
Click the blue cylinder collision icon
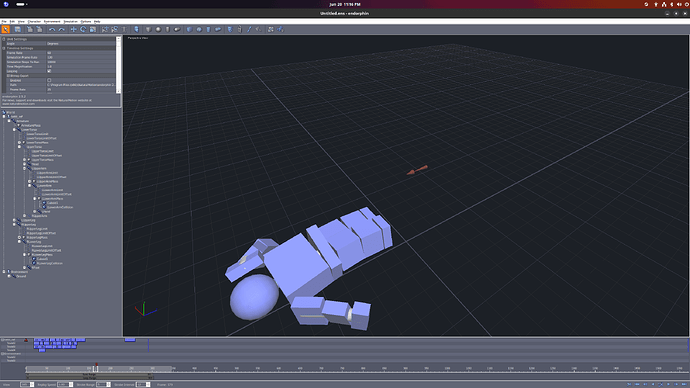click(x=209, y=29)
